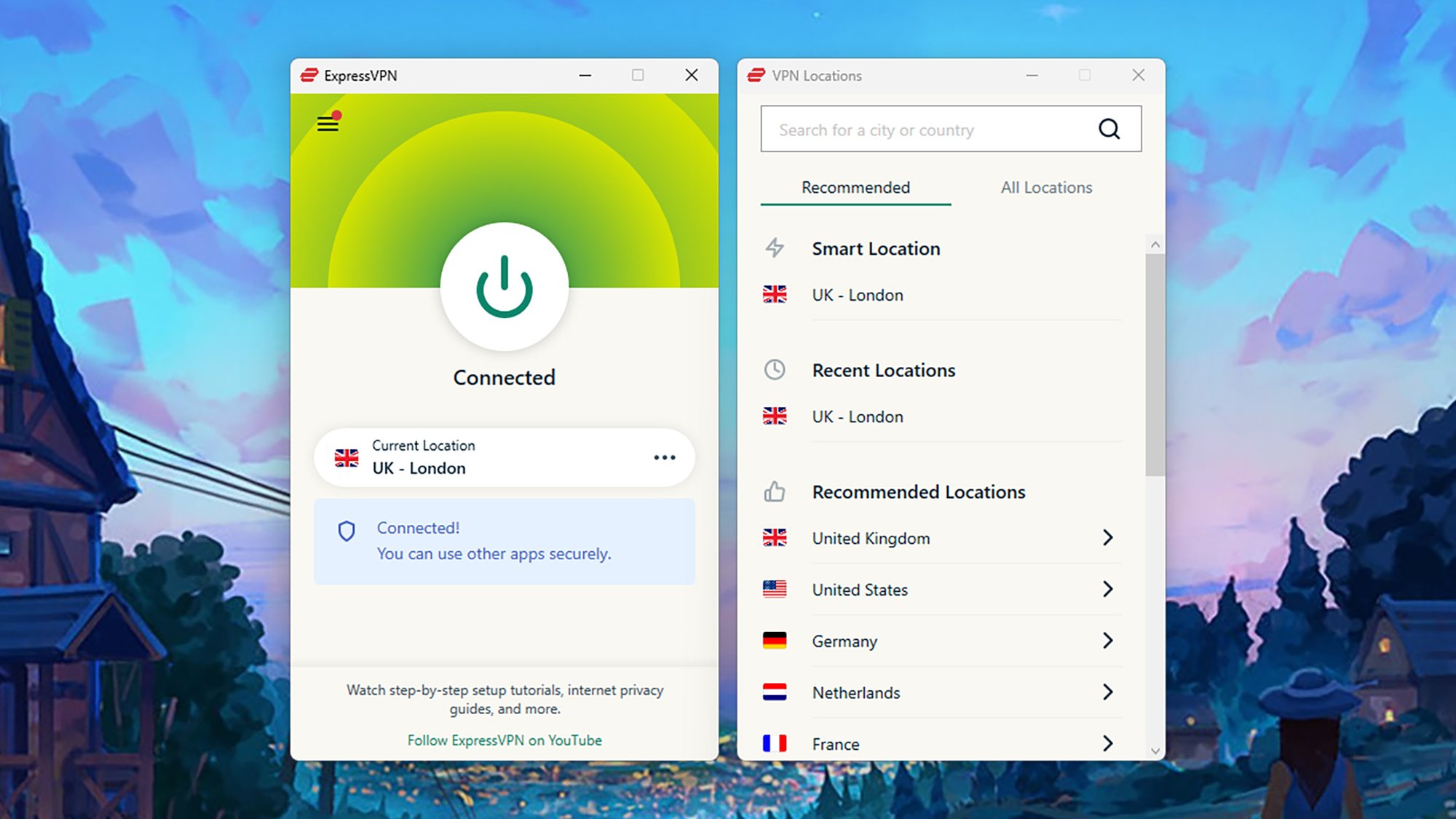The width and height of the screenshot is (1456, 819).
Task: Click the VPN Locations window logo
Action: click(x=756, y=75)
